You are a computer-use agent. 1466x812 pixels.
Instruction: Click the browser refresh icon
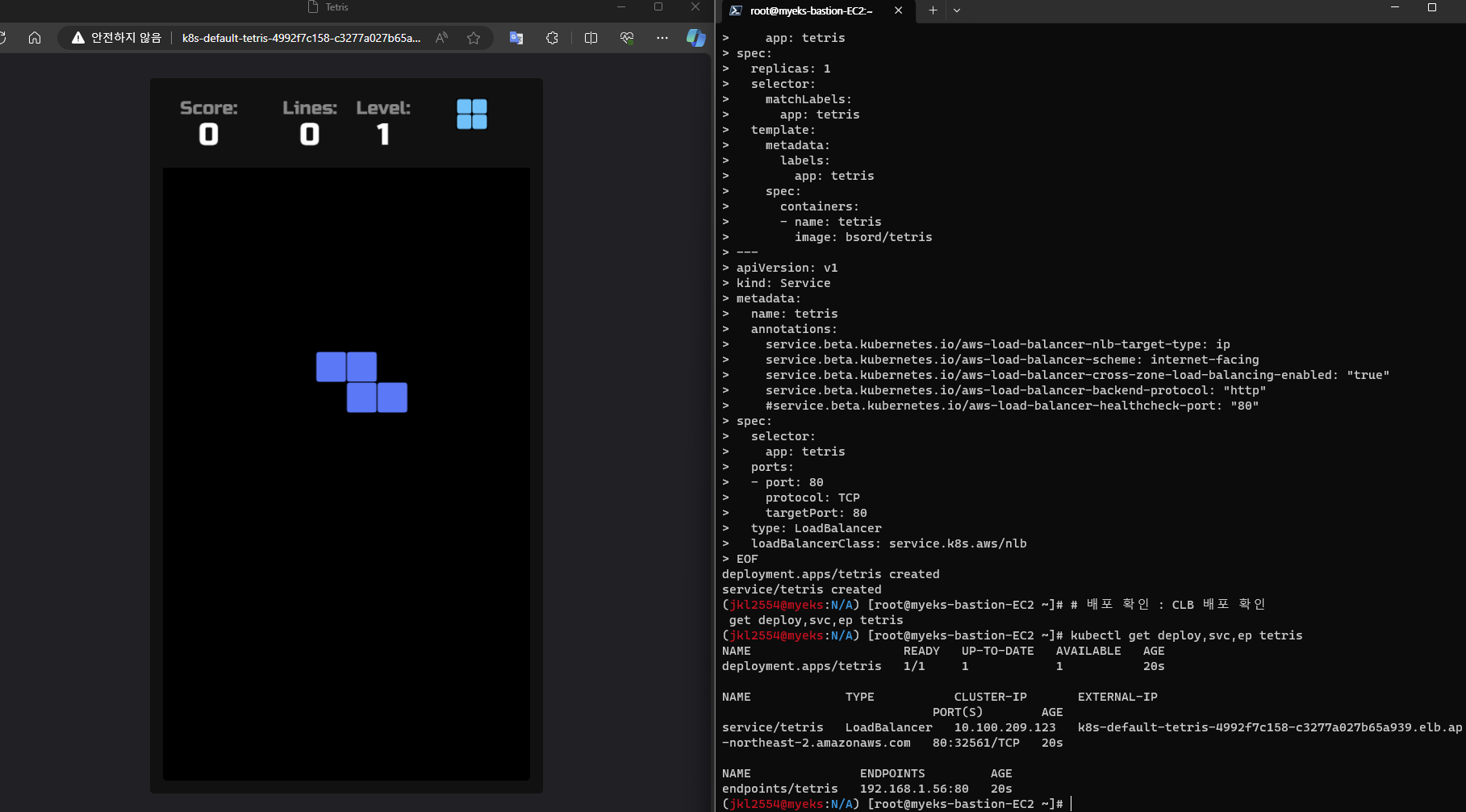[2, 38]
